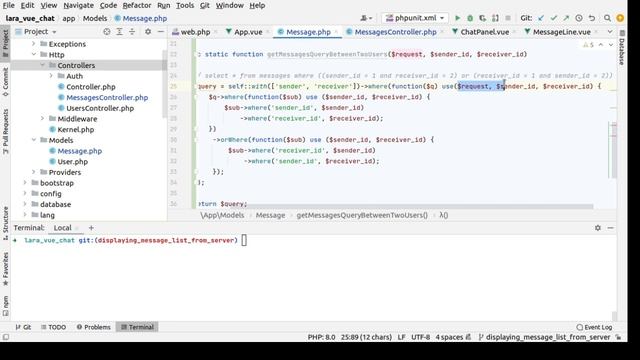Show hidden editor tabs with the dropdown arrow
Image resolution: width=640 pixels, height=360 pixels.
610,32
